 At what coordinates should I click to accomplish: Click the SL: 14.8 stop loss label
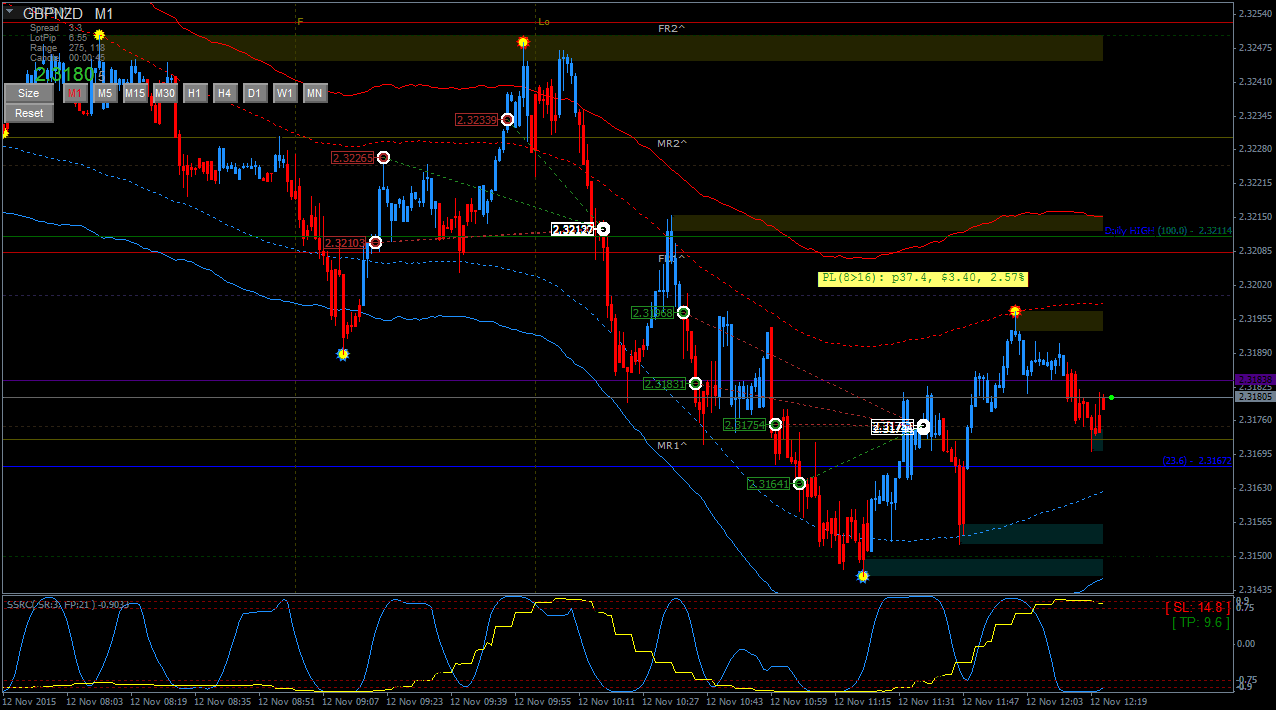pos(1198,607)
